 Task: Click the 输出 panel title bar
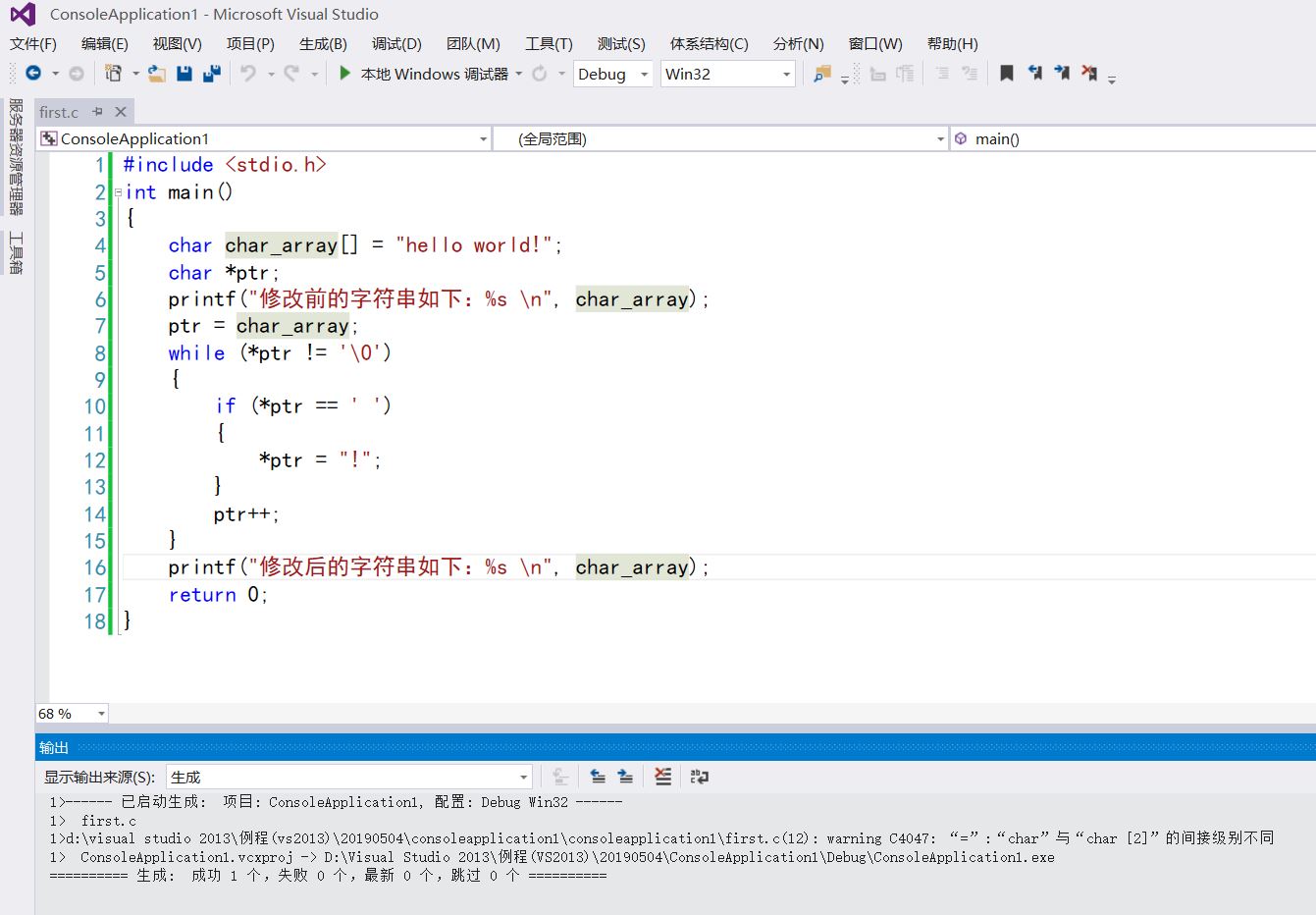[x=675, y=747]
